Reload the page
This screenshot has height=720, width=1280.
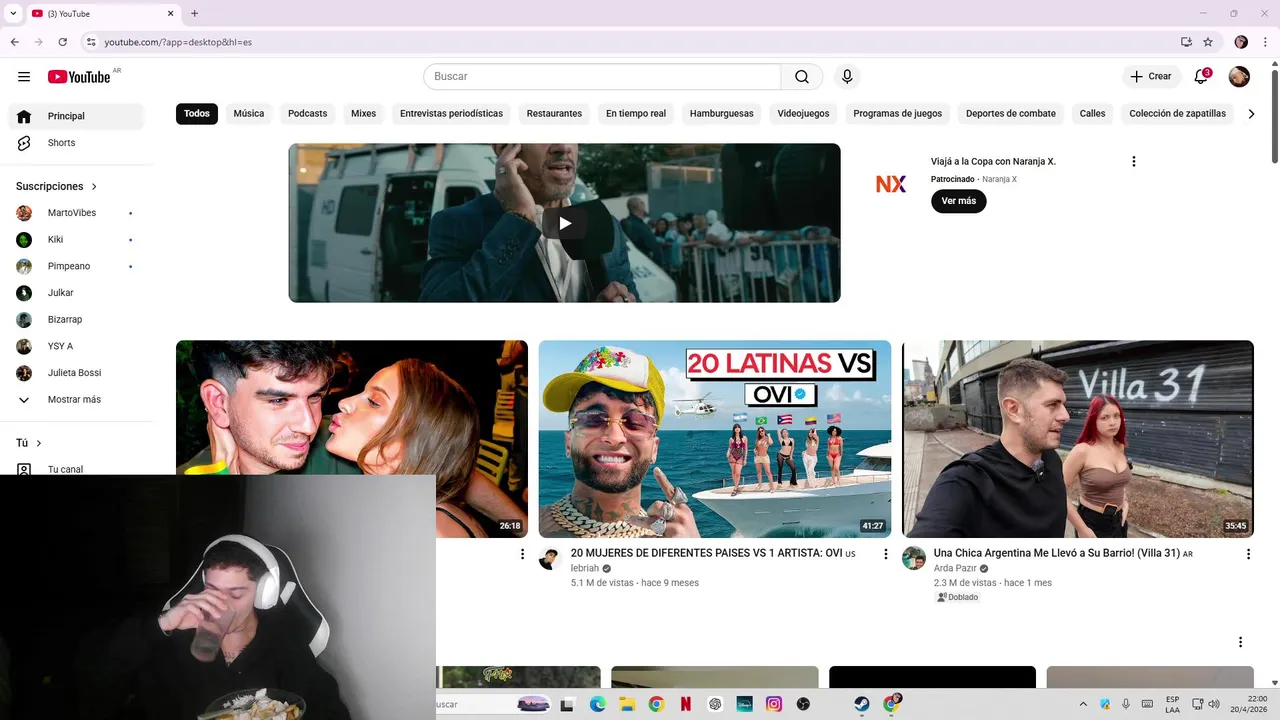[x=62, y=42]
